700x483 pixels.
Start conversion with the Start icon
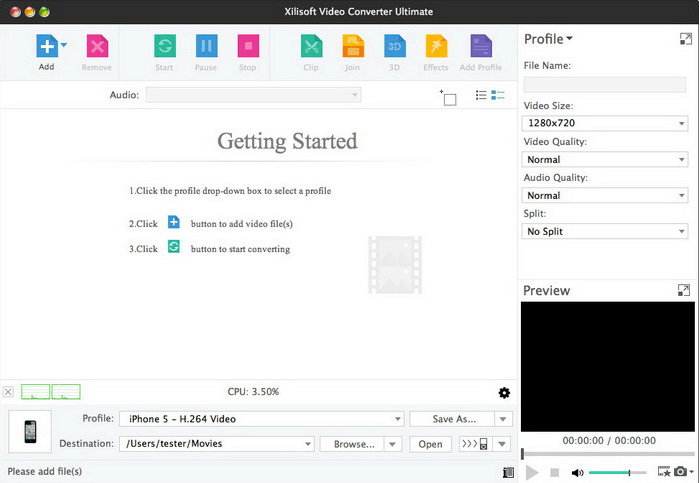pos(165,46)
